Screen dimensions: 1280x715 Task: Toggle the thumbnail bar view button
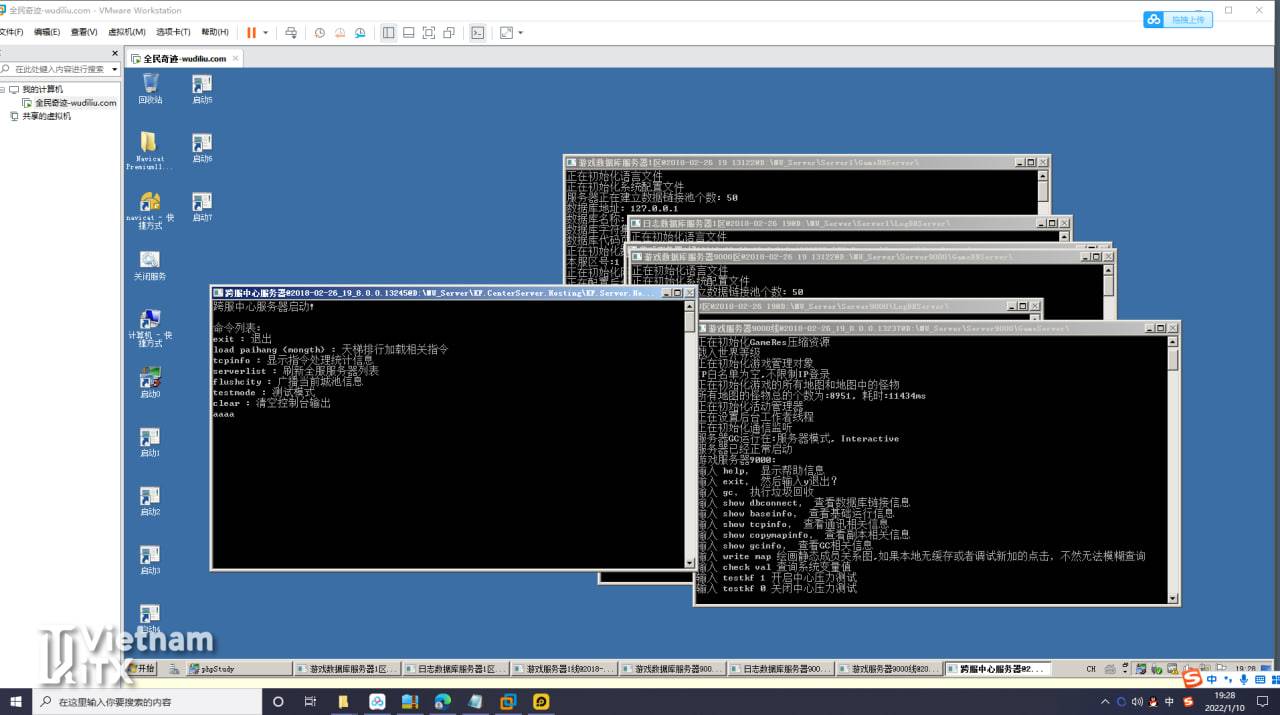pos(408,32)
